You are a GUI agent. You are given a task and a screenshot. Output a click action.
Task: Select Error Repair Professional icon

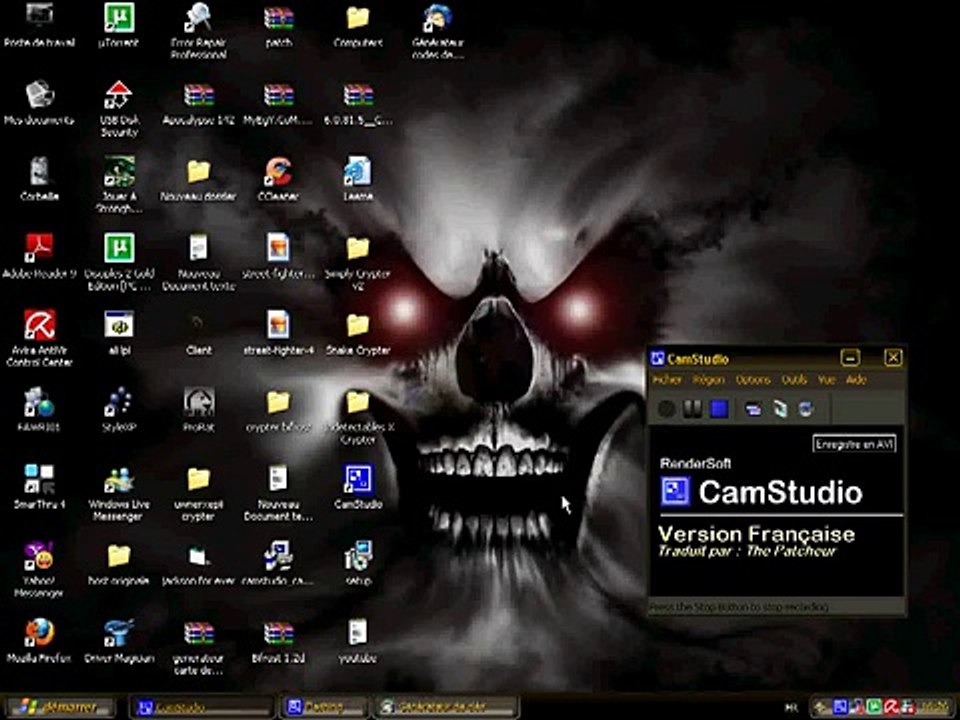[198, 31]
